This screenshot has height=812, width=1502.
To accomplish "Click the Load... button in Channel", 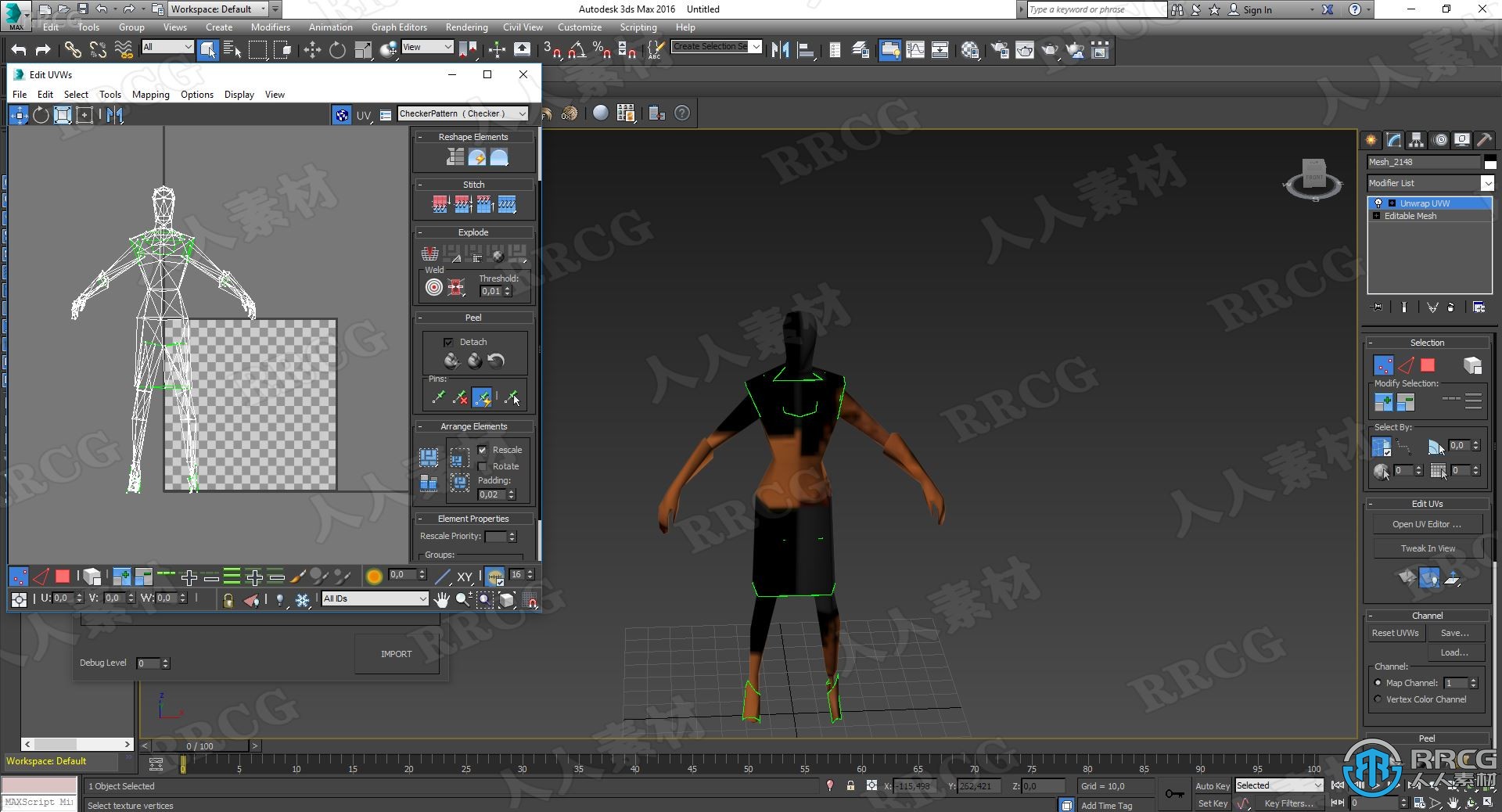I will point(1454,652).
